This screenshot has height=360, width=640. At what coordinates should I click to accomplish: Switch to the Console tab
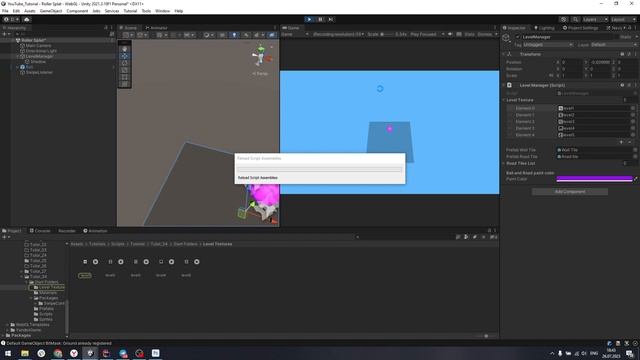coord(40,231)
